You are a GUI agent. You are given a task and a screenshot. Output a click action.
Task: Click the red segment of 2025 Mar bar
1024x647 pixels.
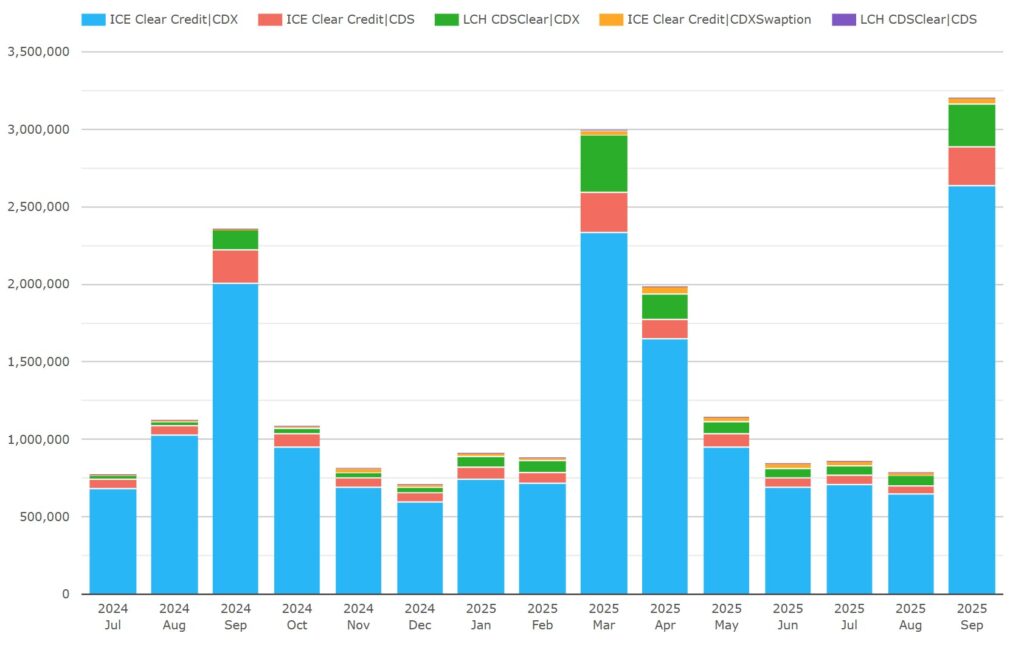coord(603,212)
